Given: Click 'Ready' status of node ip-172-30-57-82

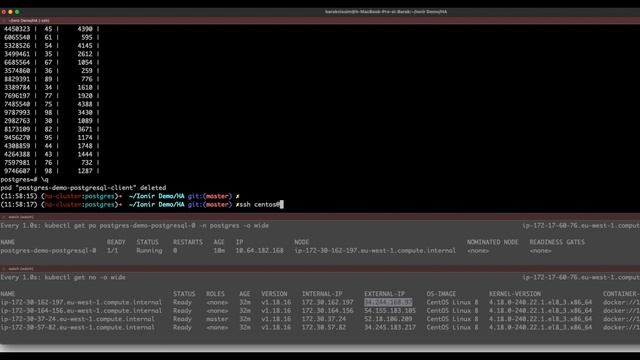Looking at the screenshot, I should pyautogui.click(x=182, y=327).
